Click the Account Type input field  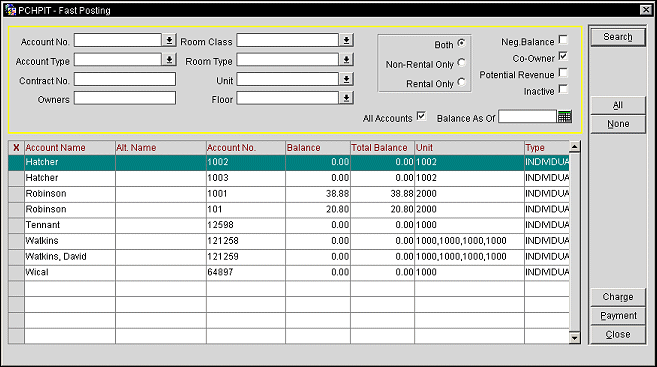[118, 60]
